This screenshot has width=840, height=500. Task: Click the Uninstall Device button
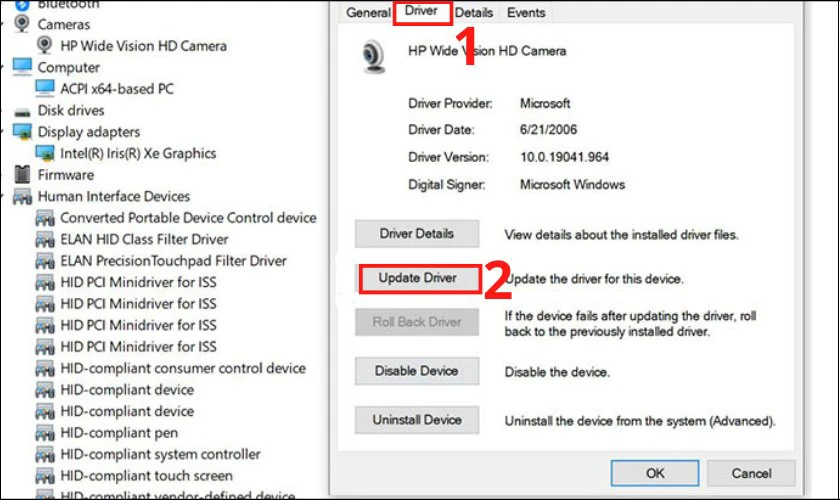coord(417,420)
